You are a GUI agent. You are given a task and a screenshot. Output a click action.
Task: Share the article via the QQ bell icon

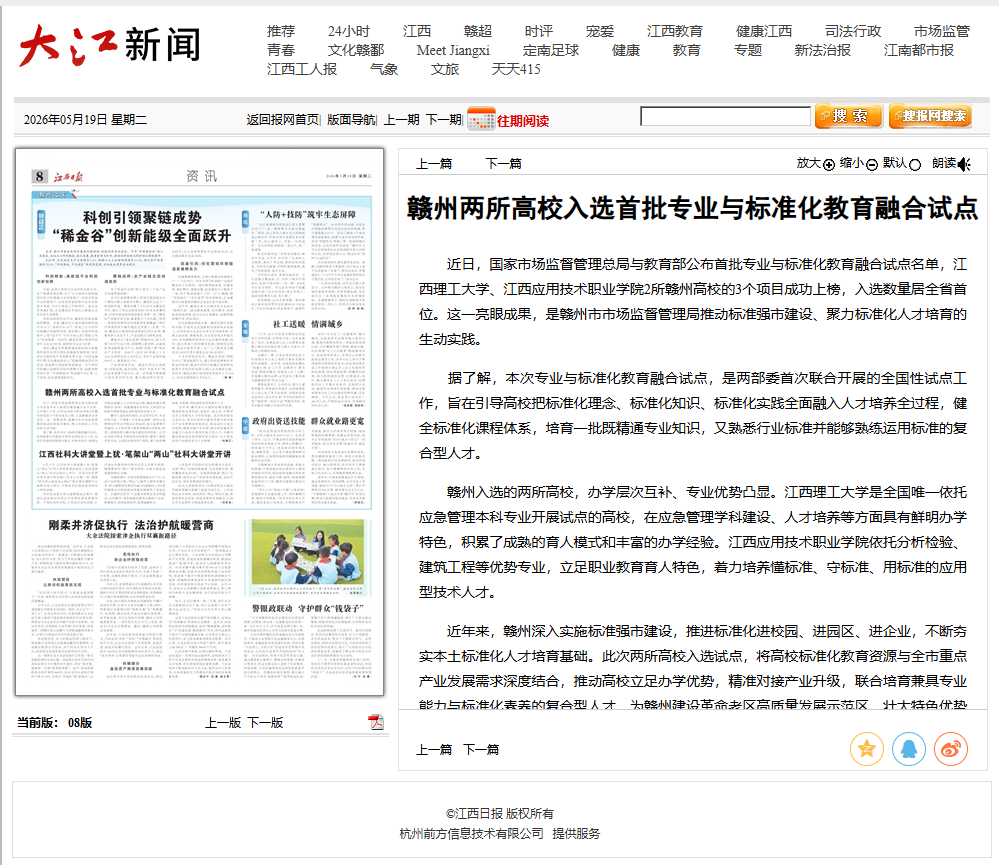click(909, 748)
